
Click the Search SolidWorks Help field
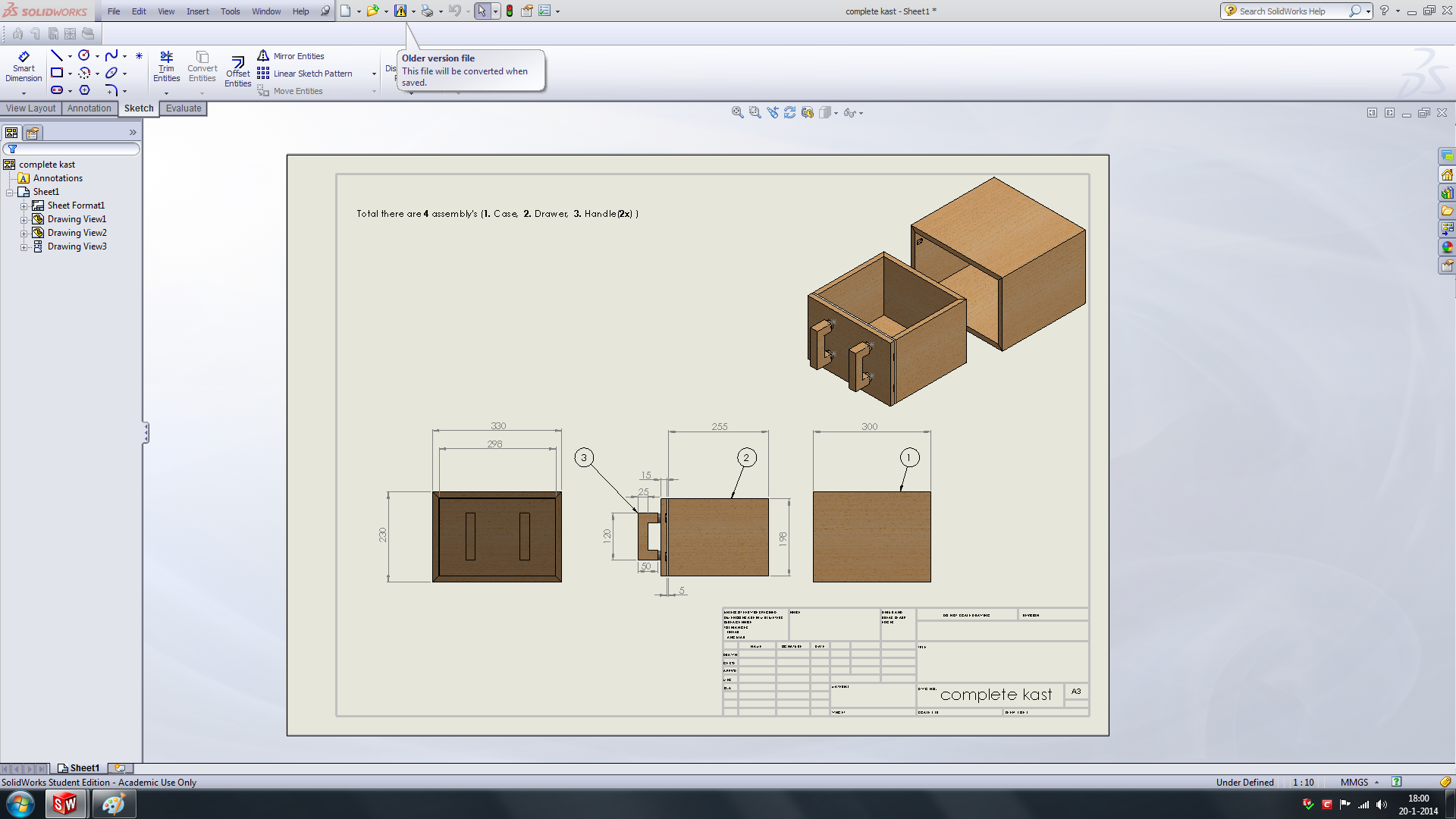[1289, 11]
